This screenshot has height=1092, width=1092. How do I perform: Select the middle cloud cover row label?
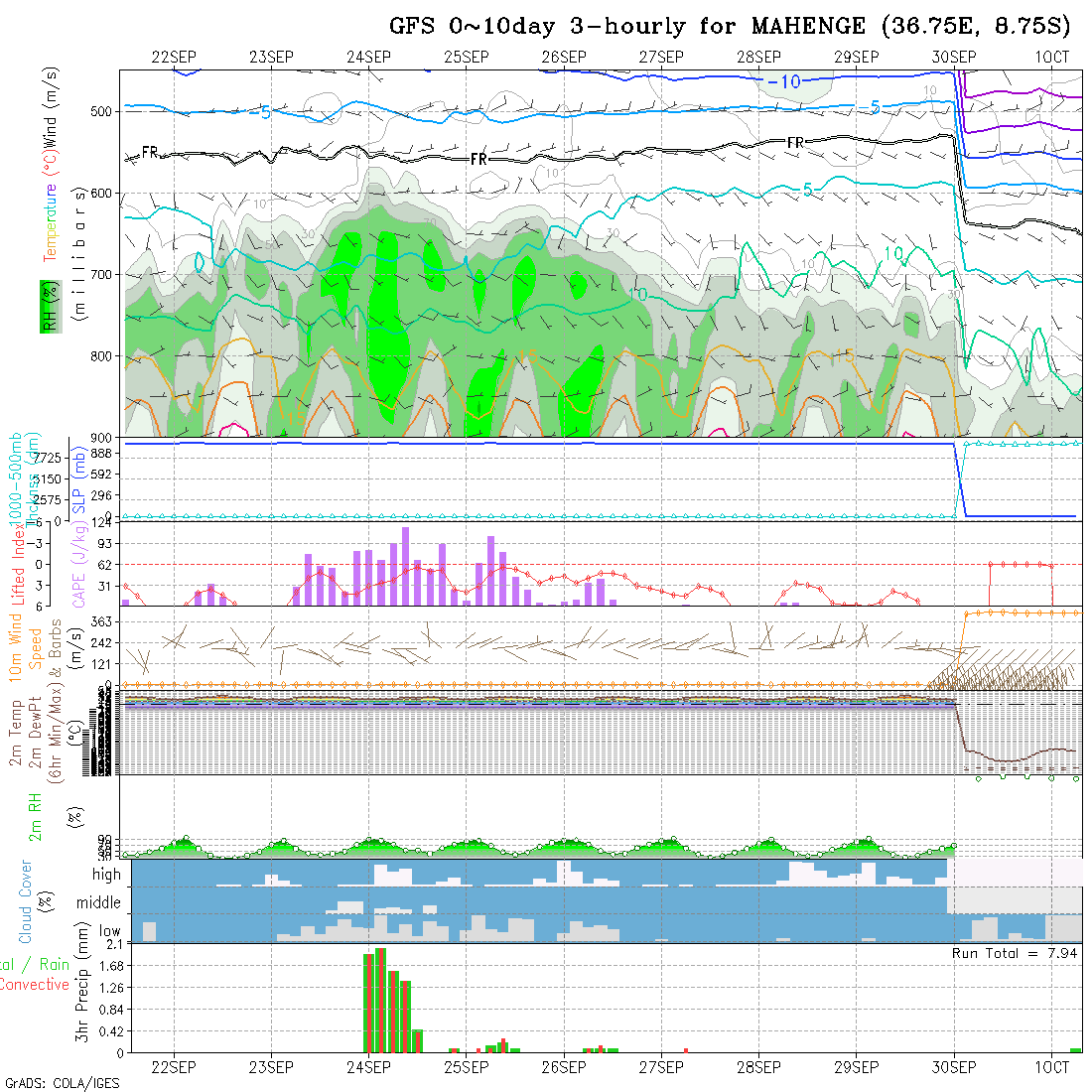[99, 903]
